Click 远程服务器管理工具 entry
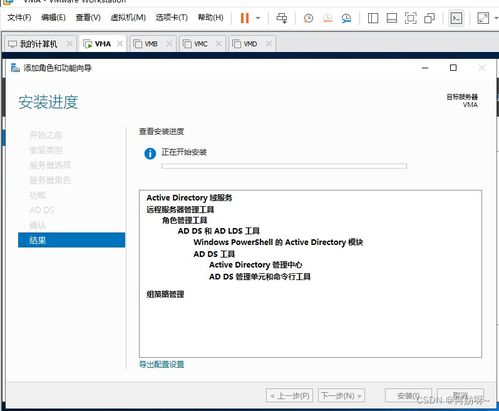This screenshot has width=499, height=411. (180, 209)
